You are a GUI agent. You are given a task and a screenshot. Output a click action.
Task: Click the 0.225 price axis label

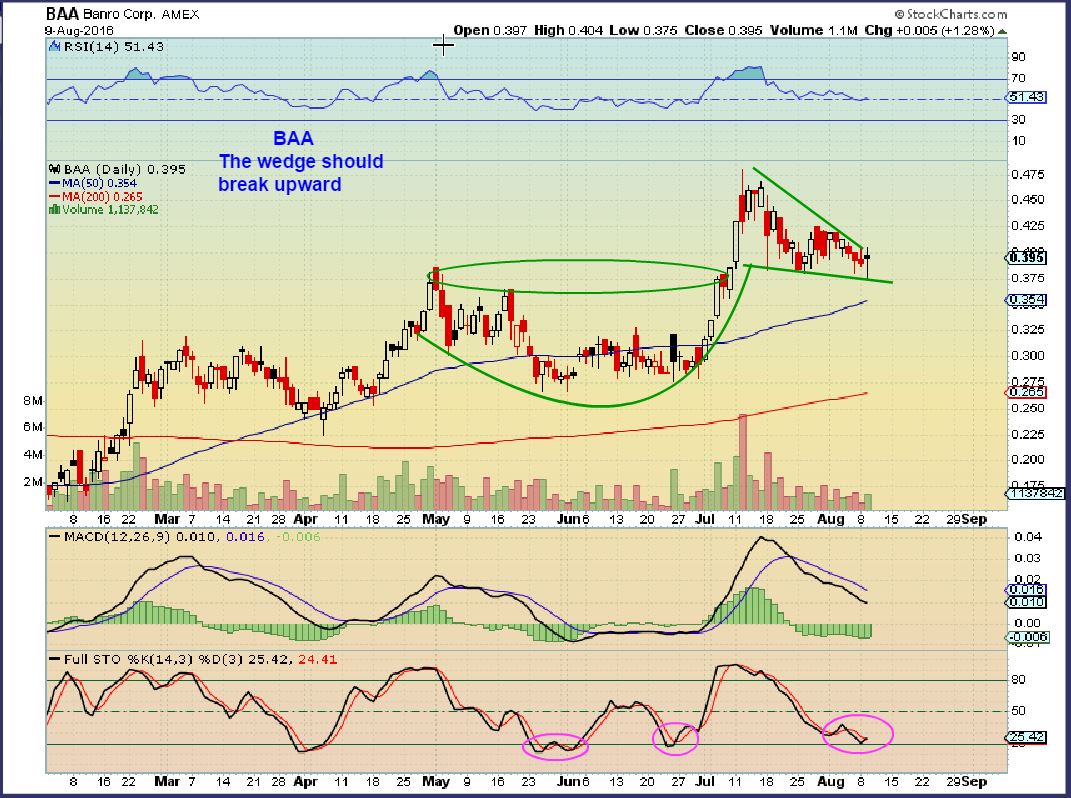click(1028, 434)
